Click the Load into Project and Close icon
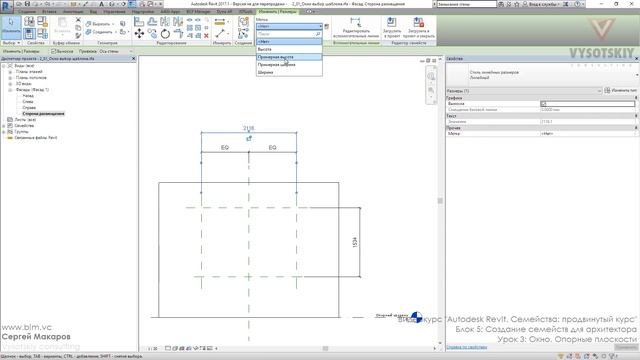This screenshot has width=640, height=360. (x=418, y=22)
